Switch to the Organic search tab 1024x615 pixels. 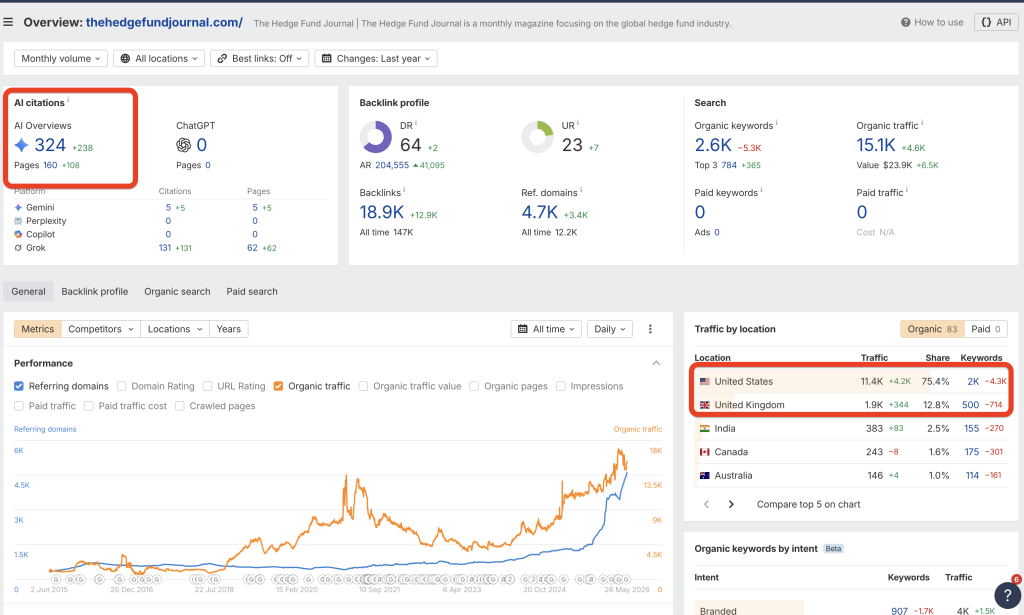tap(178, 291)
